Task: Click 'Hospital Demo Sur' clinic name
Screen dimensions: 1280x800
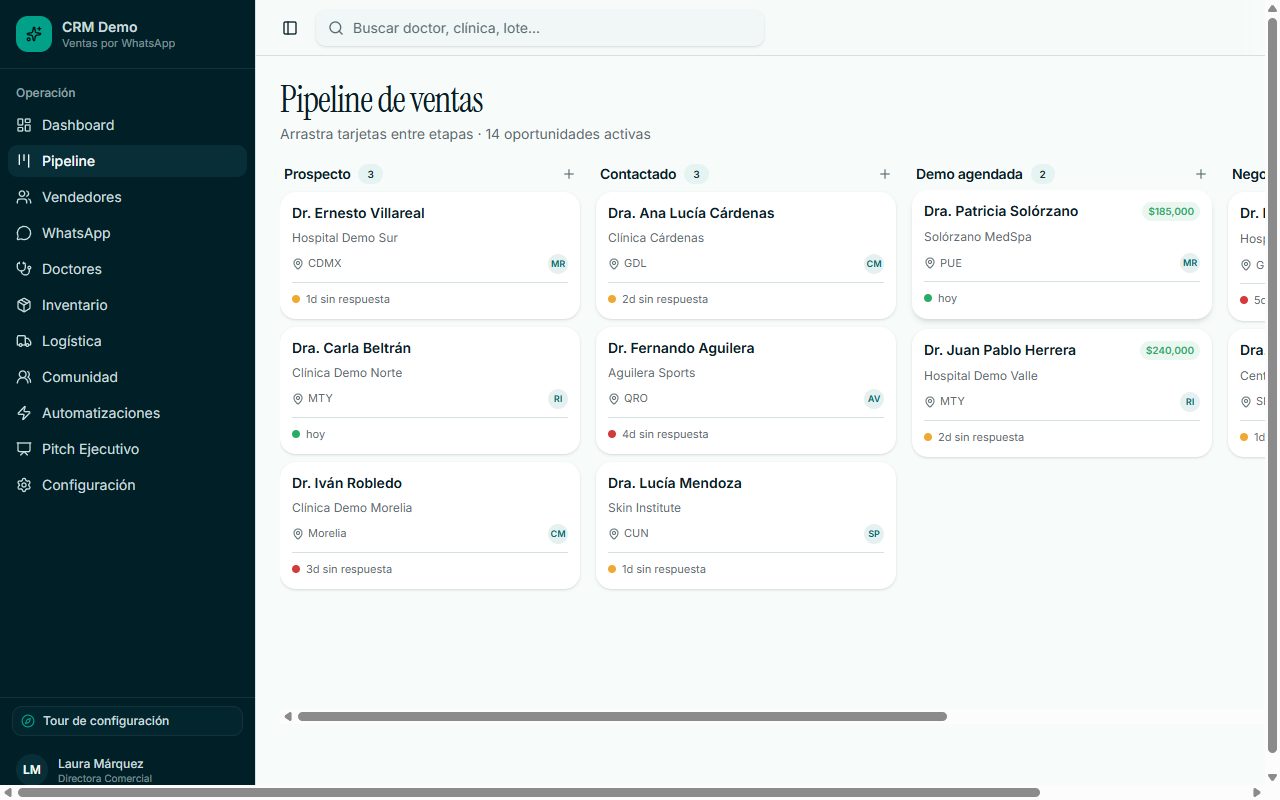Action: coord(345,238)
